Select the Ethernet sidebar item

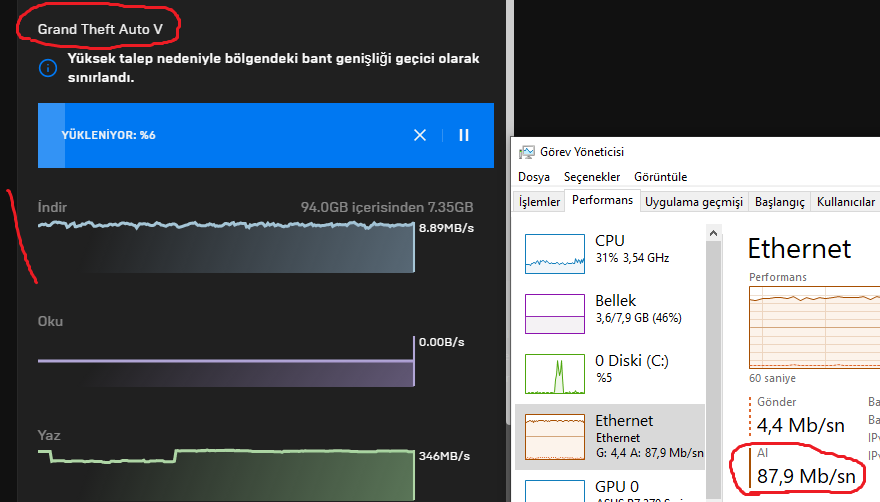pyautogui.click(x=610, y=437)
